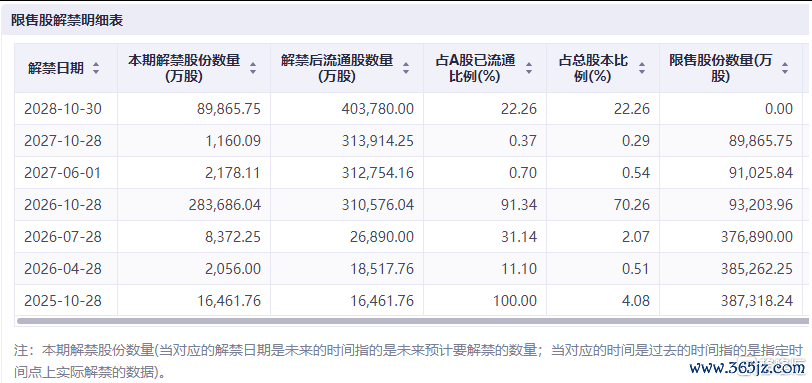Click the 2025-10-28 row date
The width and height of the screenshot is (812, 383).
click(x=63, y=301)
